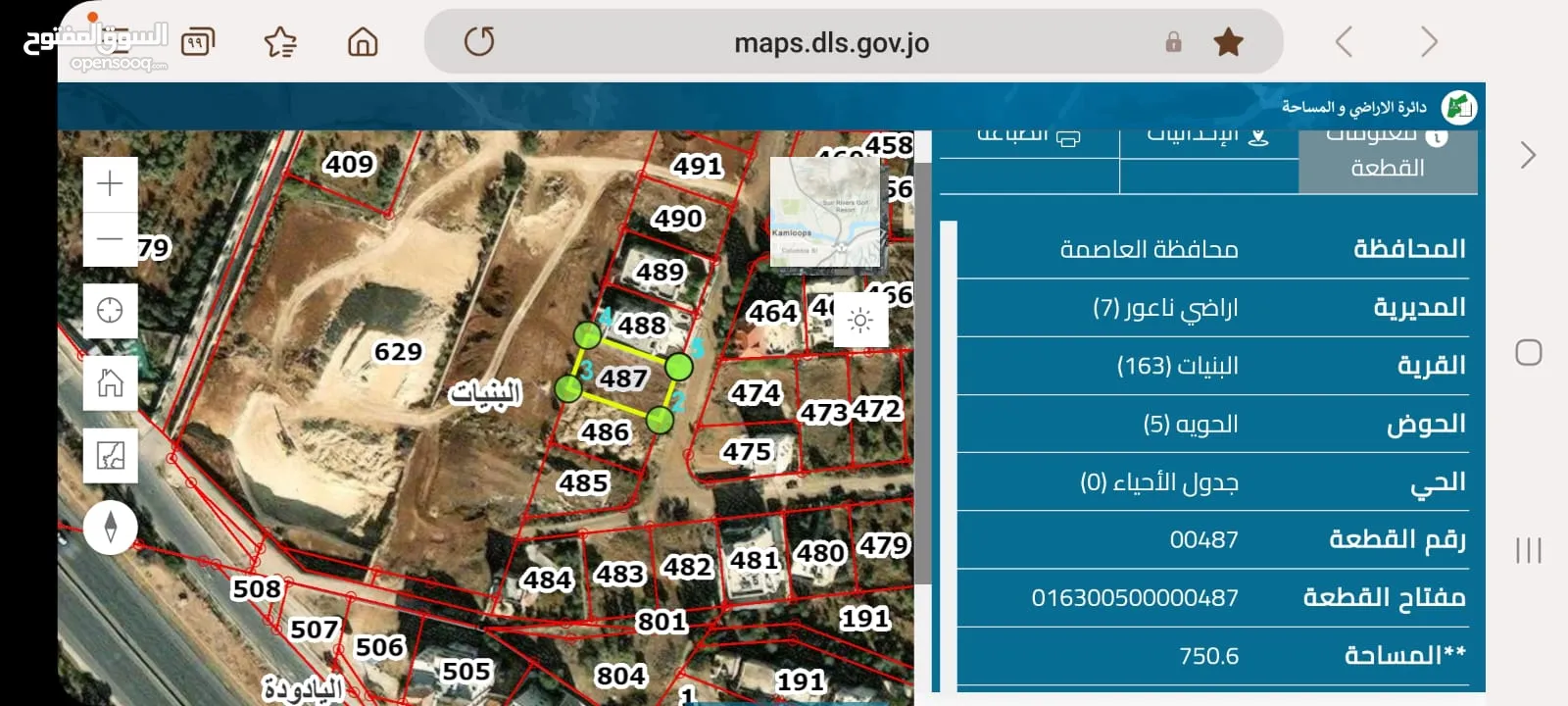Open the browser tabs counter icon
This screenshot has width=1568, height=706.
click(x=197, y=41)
